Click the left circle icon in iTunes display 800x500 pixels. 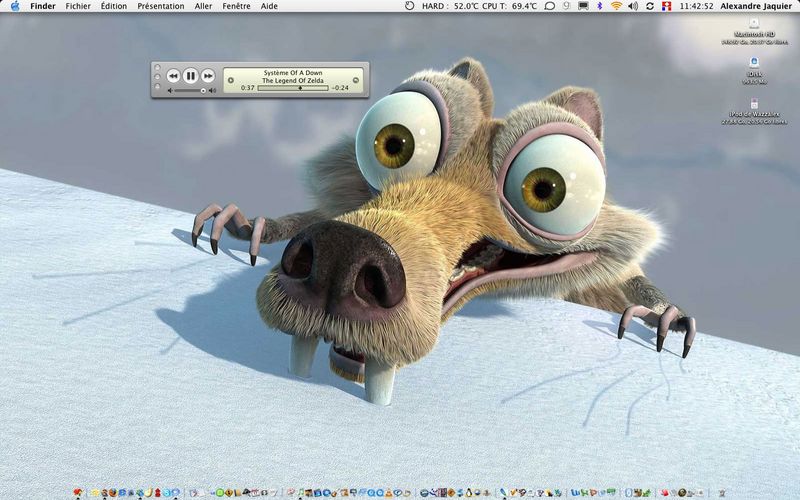230,80
